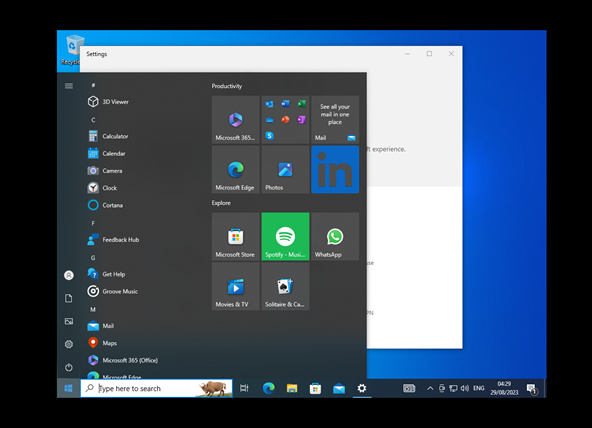
Task: Open Pictures from the Start sidebar
Action: (x=69, y=321)
